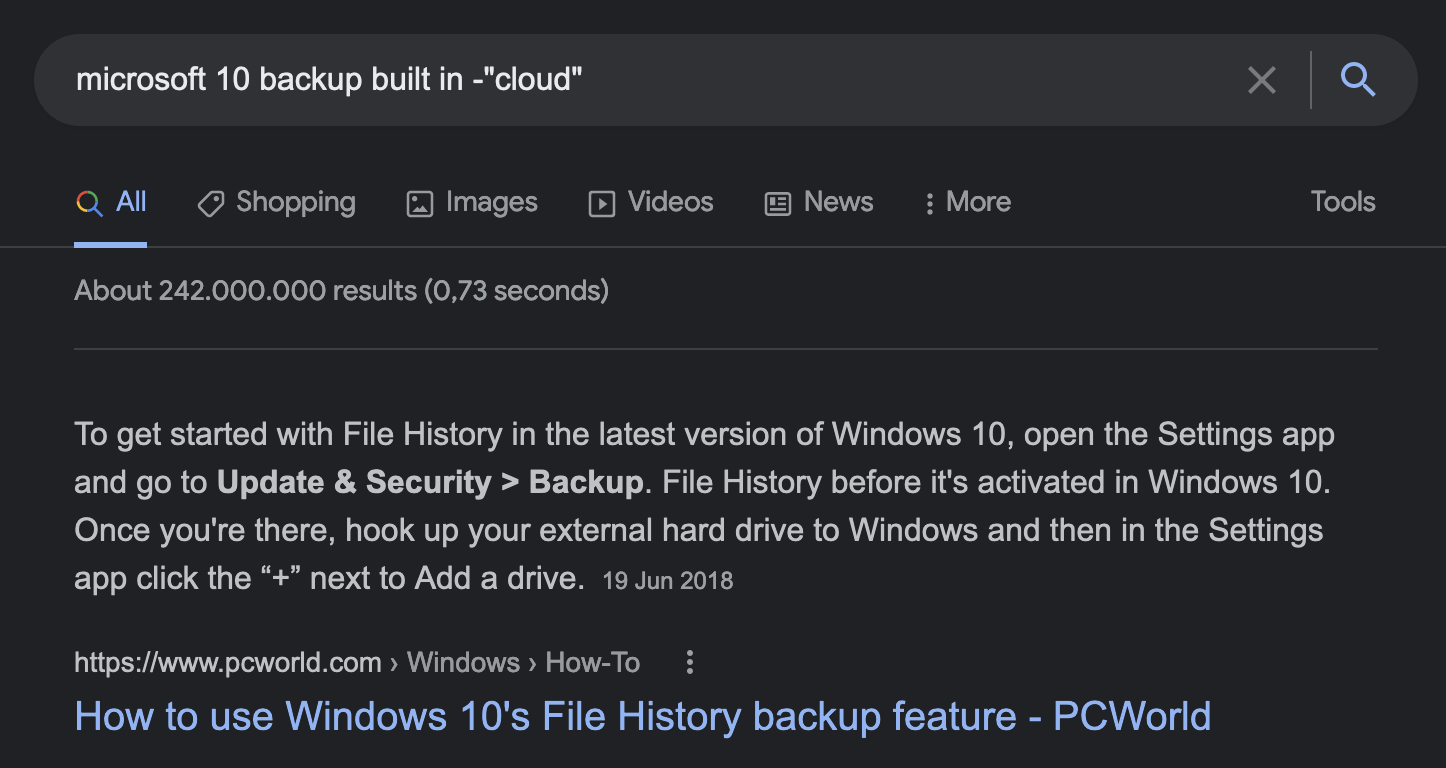Open the Tools options
Image resolution: width=1446 pixels, height=768 pixels.
[1342, 202]
